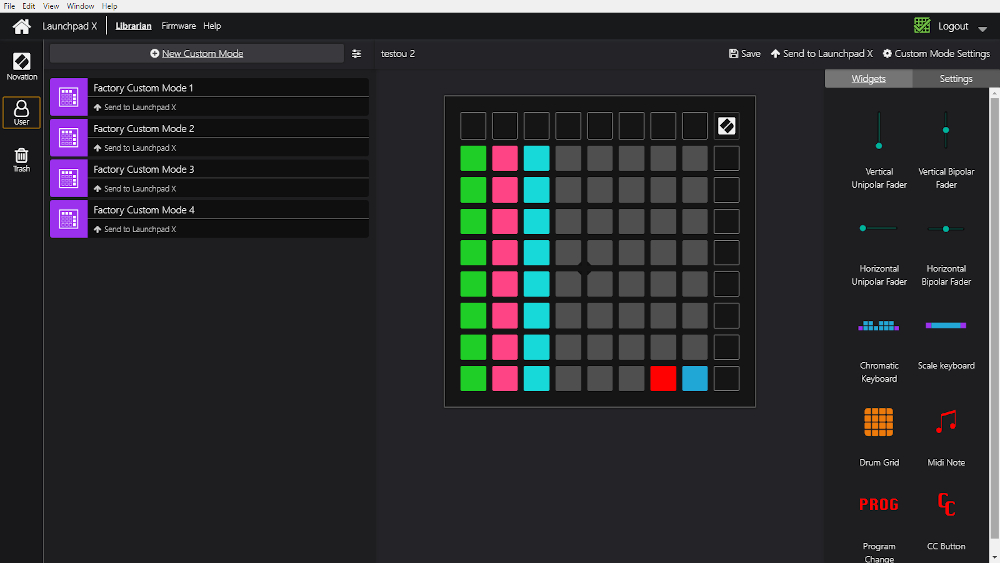Click the red pad in bottom row

[663, 379]
